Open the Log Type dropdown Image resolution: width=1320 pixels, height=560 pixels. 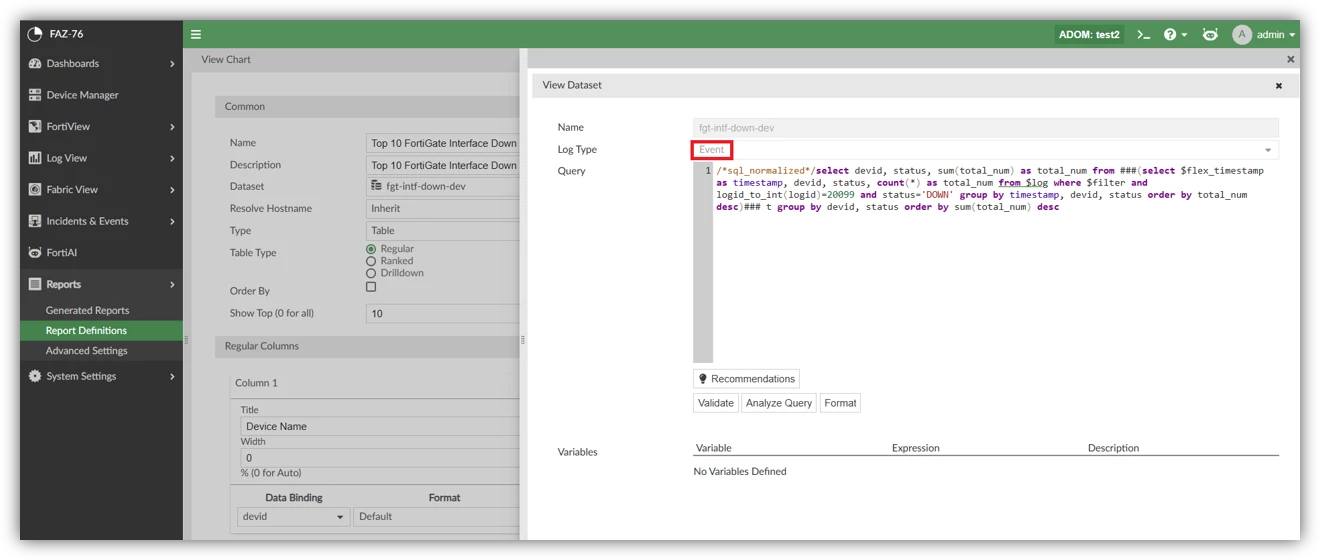tap(986, 150)
